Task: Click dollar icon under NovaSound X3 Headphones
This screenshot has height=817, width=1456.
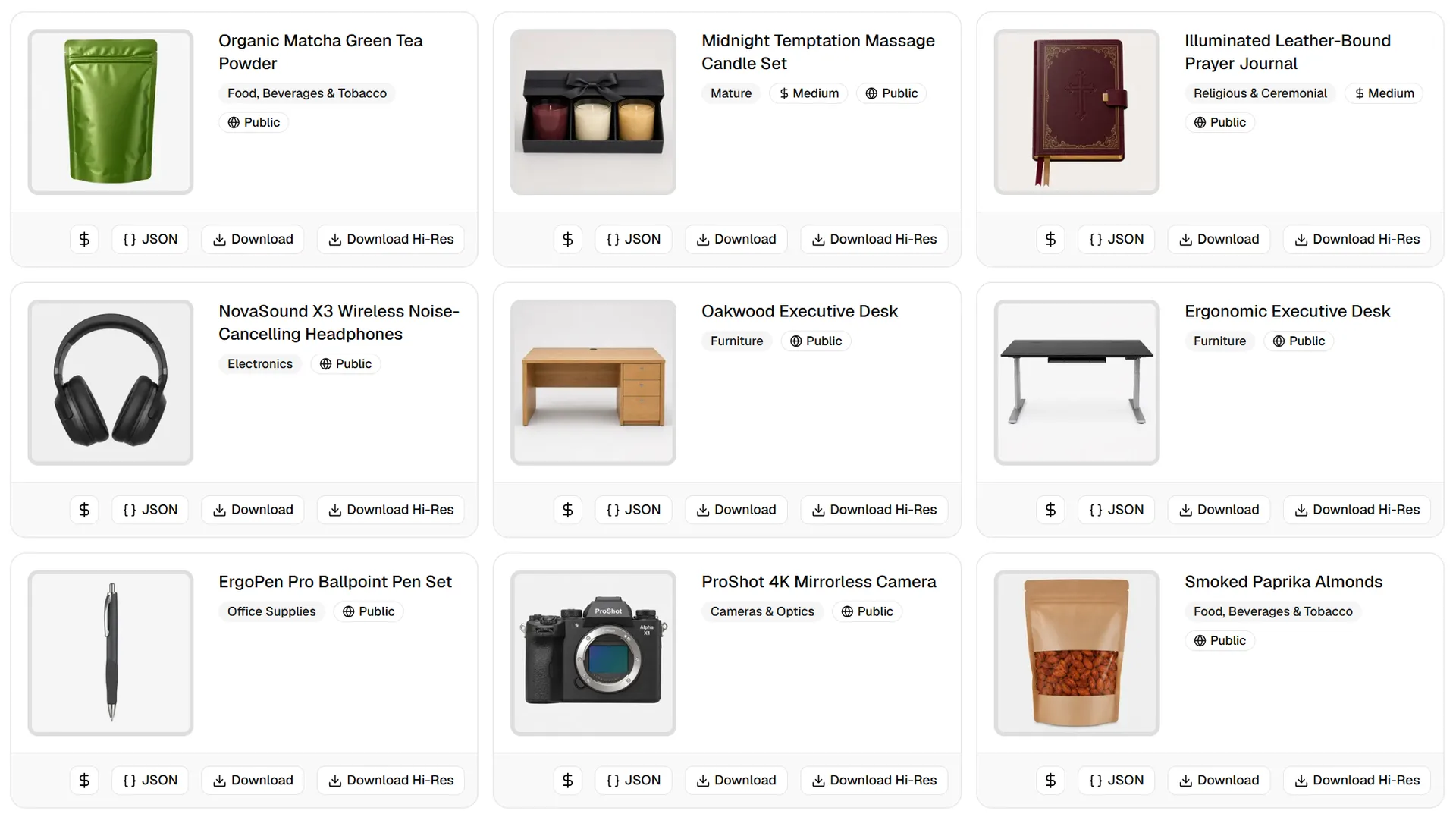Action: point(84,510)
